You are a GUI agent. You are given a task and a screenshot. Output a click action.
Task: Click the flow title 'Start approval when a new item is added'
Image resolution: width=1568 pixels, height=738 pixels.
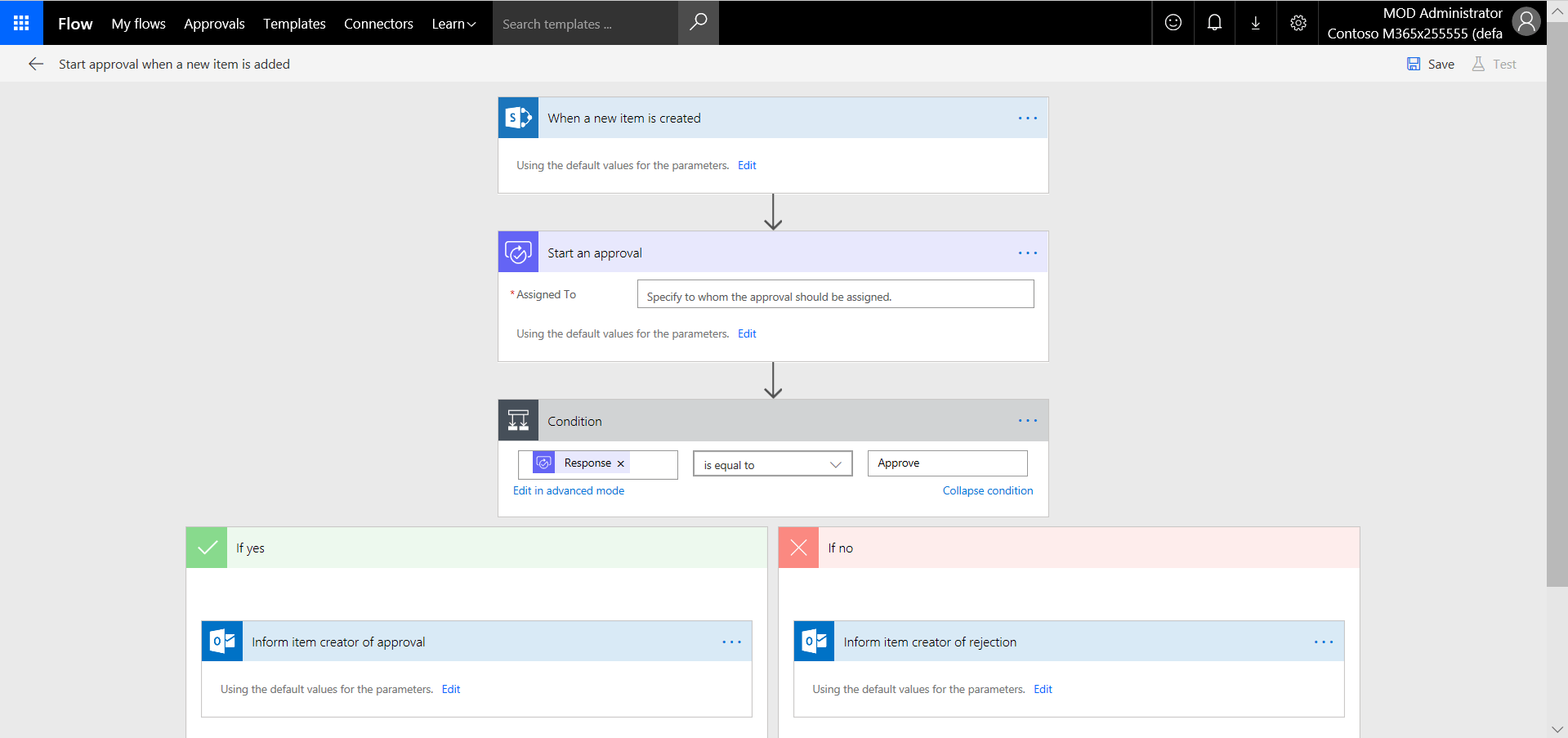coord(174,64)
